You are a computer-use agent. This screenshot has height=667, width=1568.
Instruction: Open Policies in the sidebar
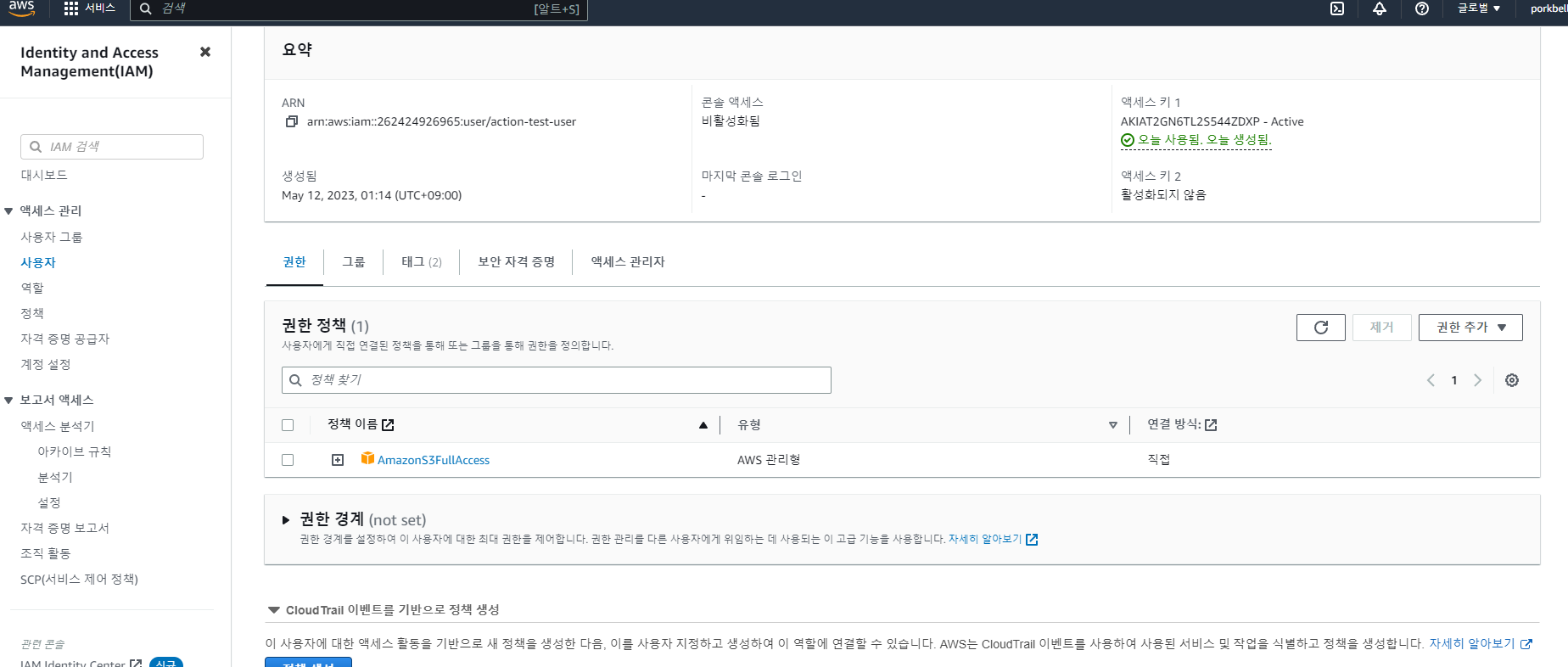click(32, 313)
